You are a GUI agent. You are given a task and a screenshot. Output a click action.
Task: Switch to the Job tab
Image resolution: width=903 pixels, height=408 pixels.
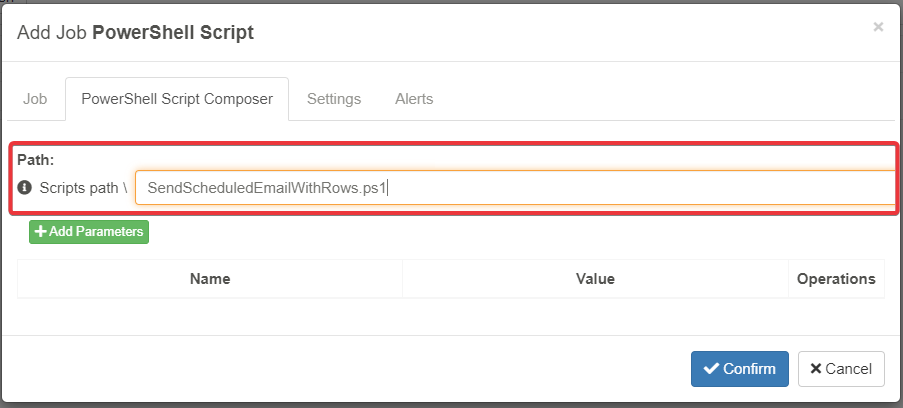coord(35,99)
